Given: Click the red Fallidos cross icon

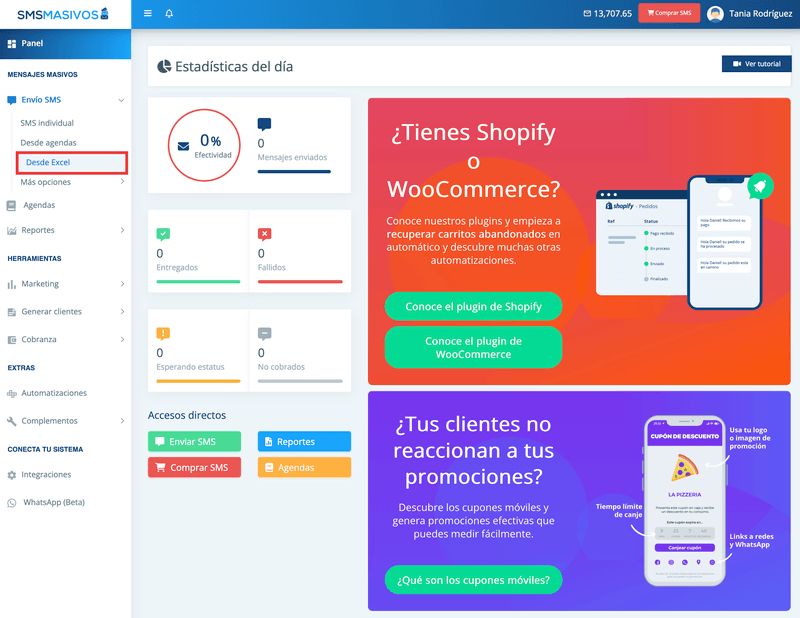Looking at the screenshot, I should pos(264,234).
